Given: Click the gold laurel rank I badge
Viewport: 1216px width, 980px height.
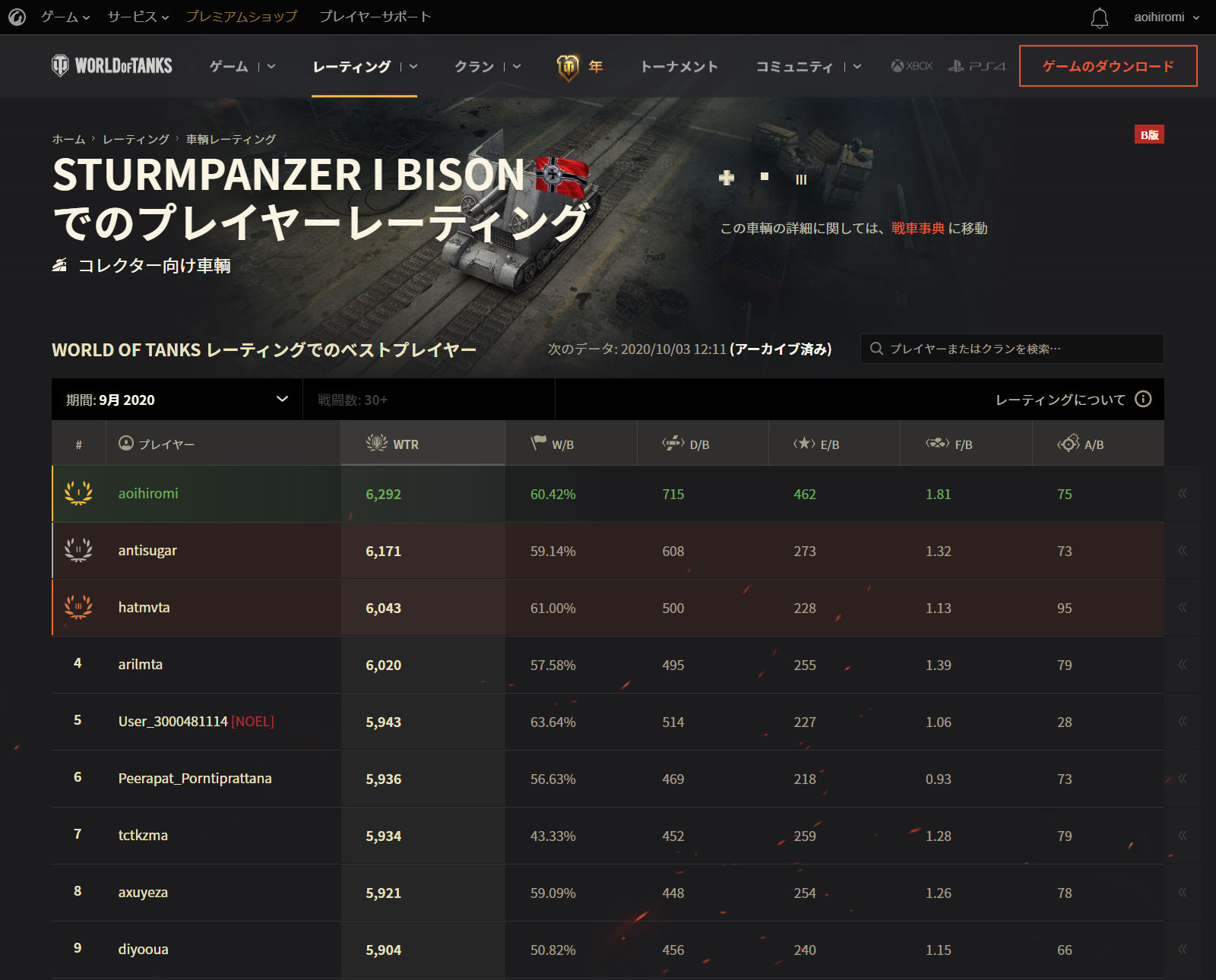Looking at the screenshot, I should tap(78, 493).
